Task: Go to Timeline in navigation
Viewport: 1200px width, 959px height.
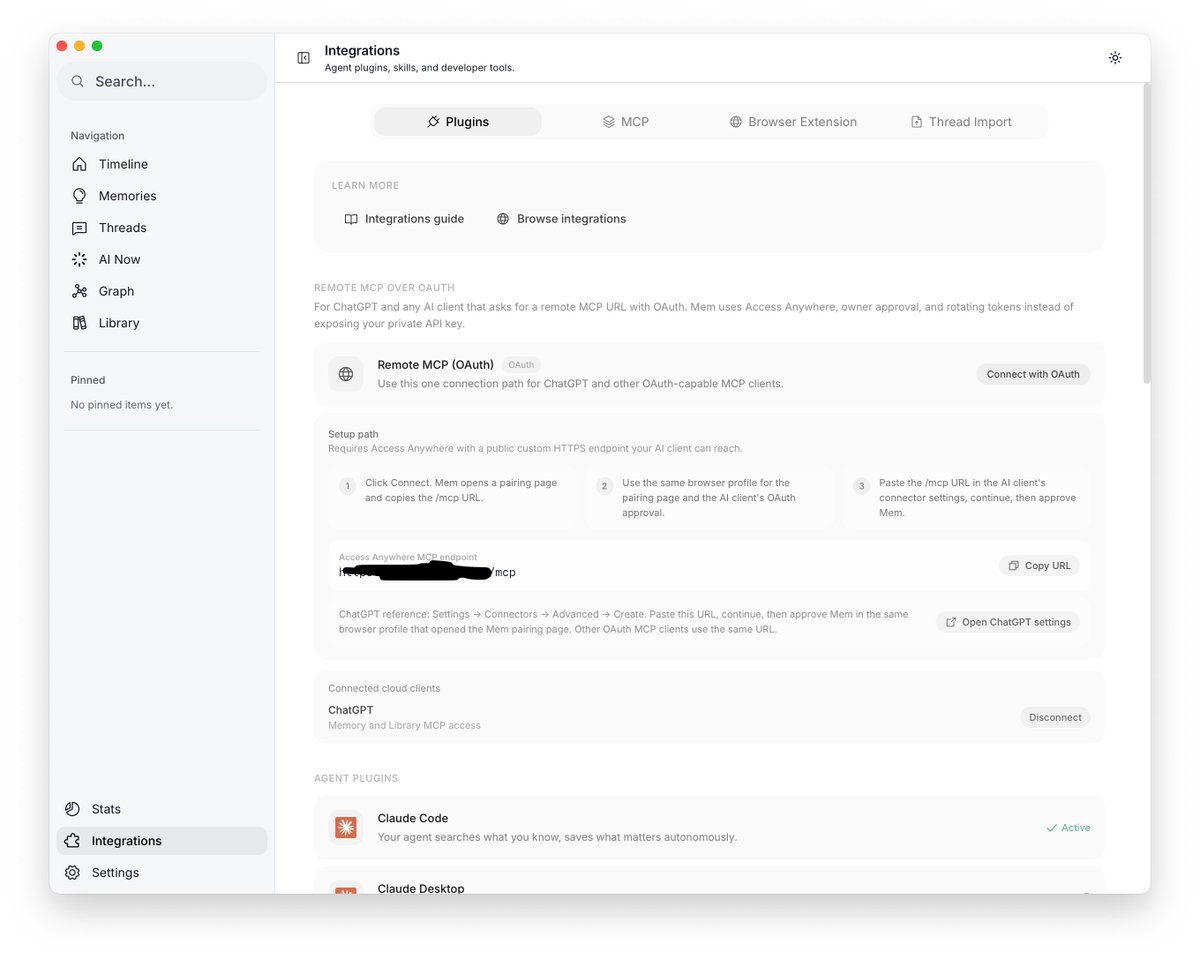Action: coord(162,164)
